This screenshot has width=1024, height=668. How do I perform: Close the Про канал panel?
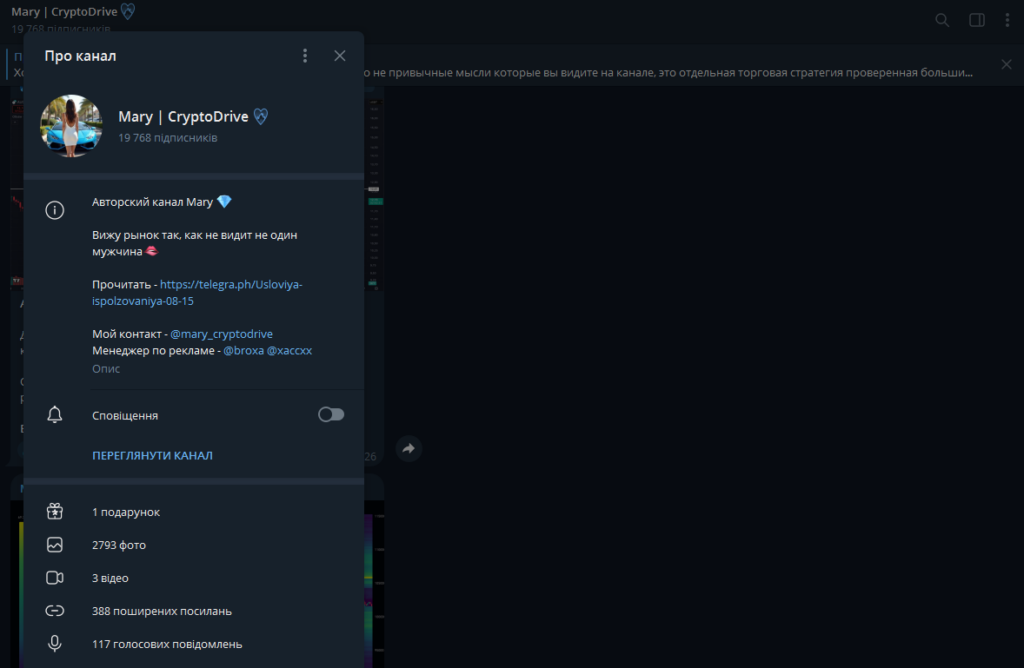(340, 56)
